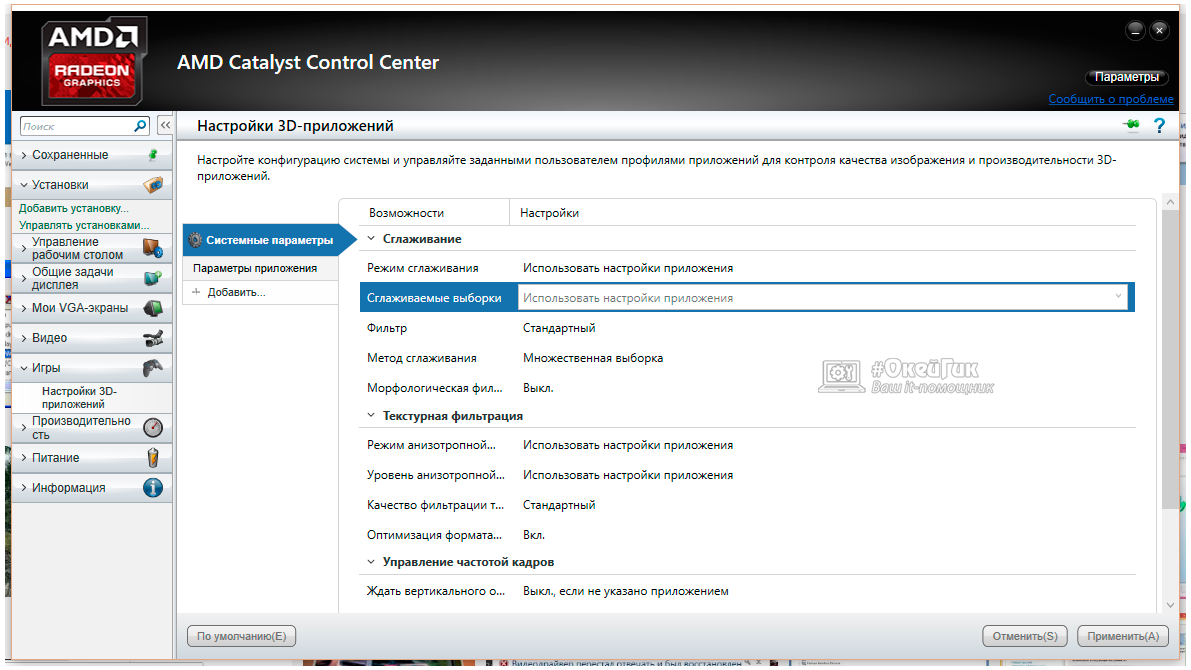
Task: Click the plus icon beside Добавить
Action: point(196,292)
